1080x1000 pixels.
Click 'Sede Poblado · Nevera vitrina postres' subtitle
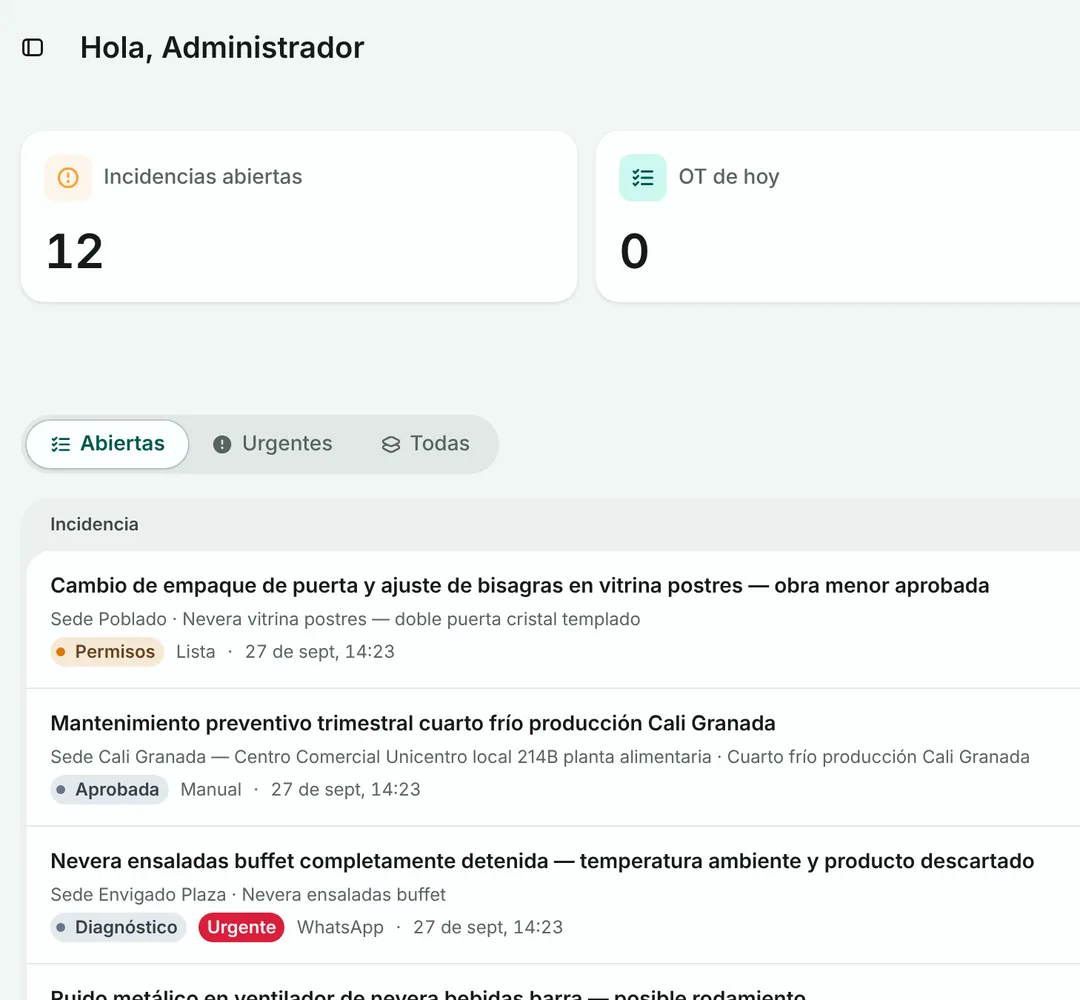pos(346,619)
